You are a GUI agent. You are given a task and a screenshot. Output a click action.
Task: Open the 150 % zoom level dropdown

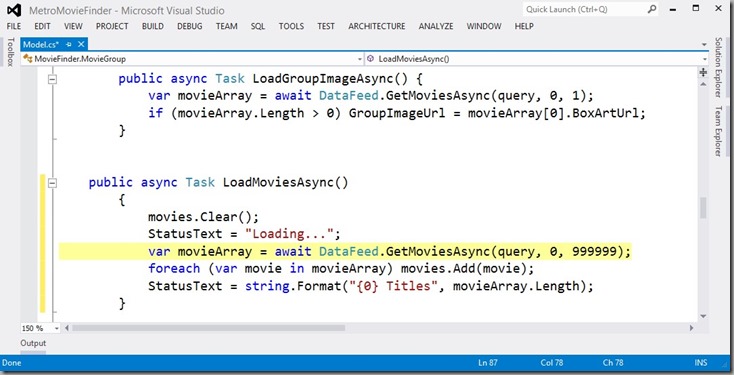(57, 328)
